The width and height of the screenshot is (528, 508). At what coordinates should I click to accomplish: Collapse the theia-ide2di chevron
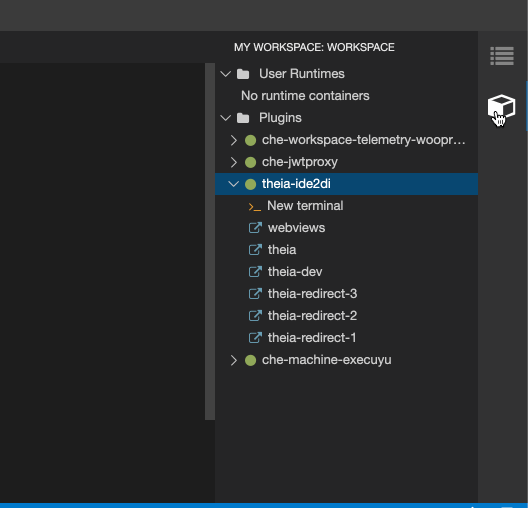(x=233, y=184)
